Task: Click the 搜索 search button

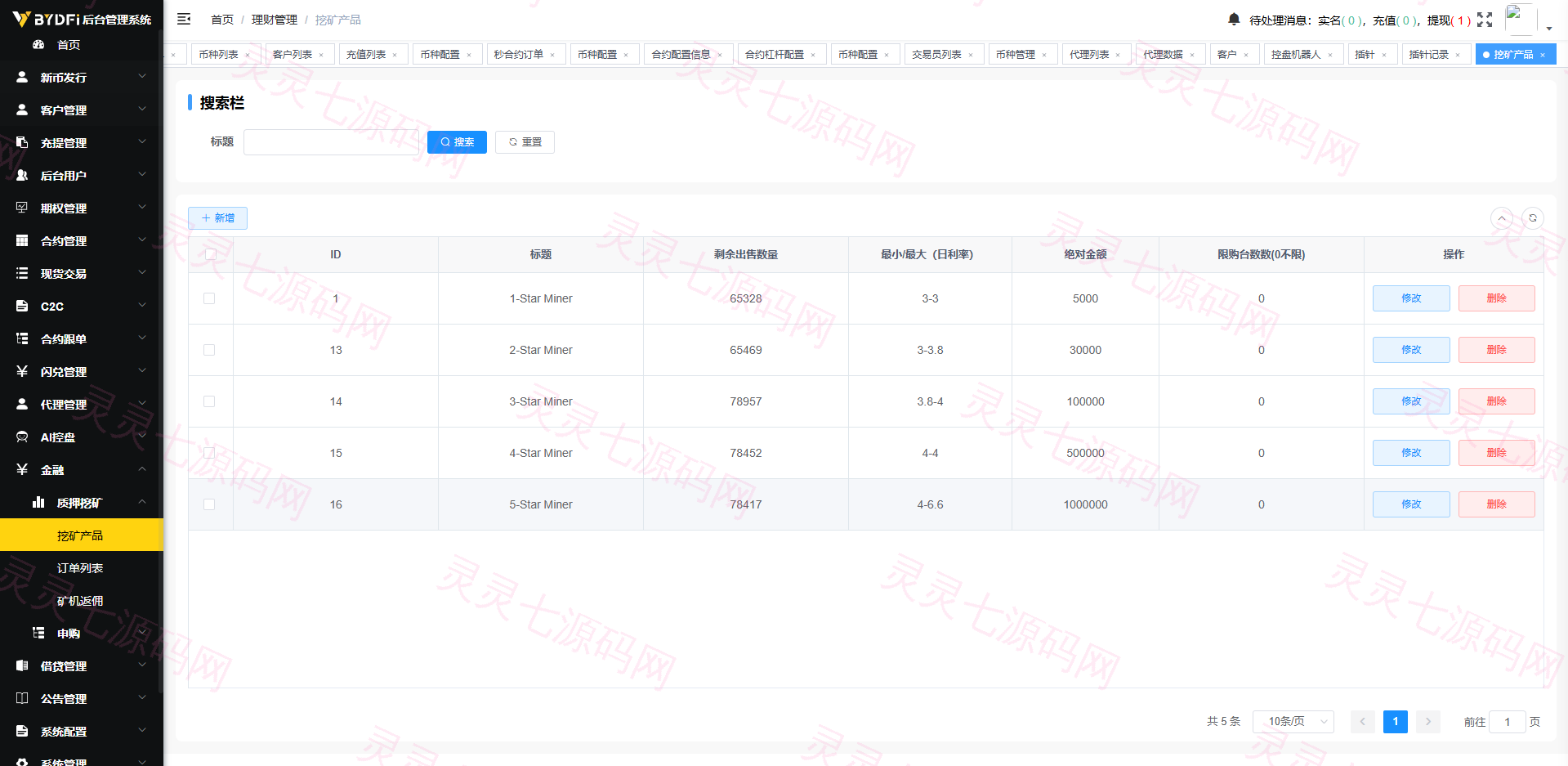Action: 457,142
